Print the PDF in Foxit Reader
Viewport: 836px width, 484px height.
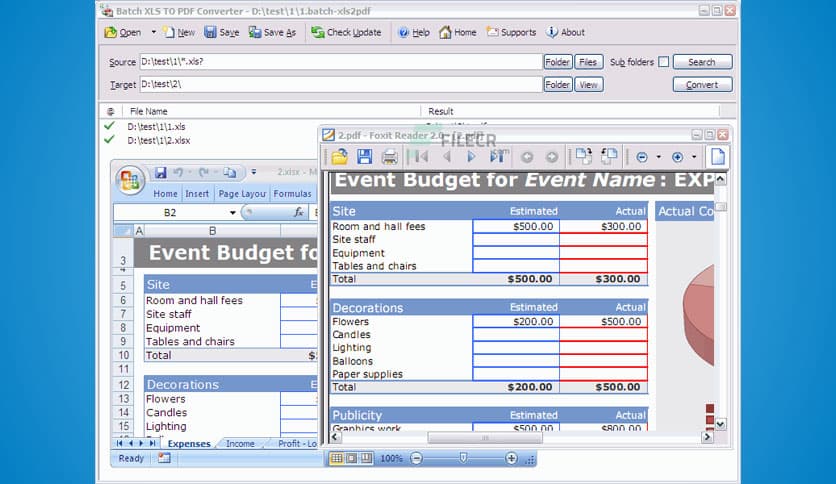[390, 157]
